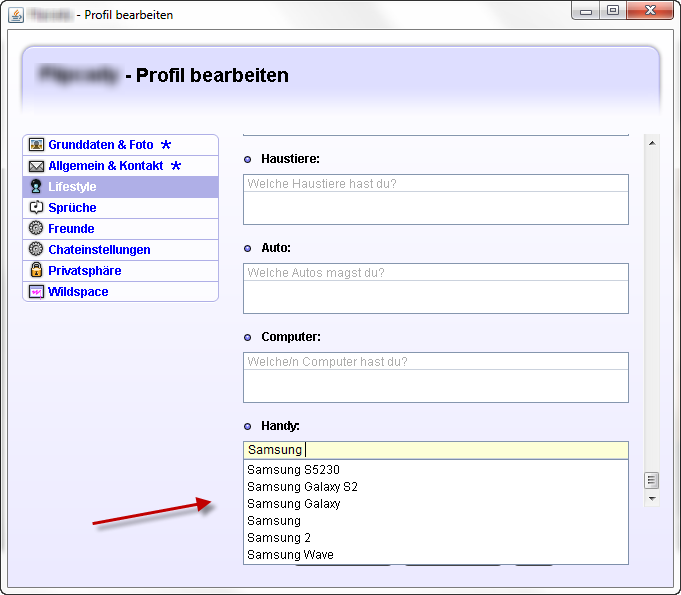The height and width of the screenshot is (595, 681).
Task: Go to the Freunde section
Action: pos(120,228)
